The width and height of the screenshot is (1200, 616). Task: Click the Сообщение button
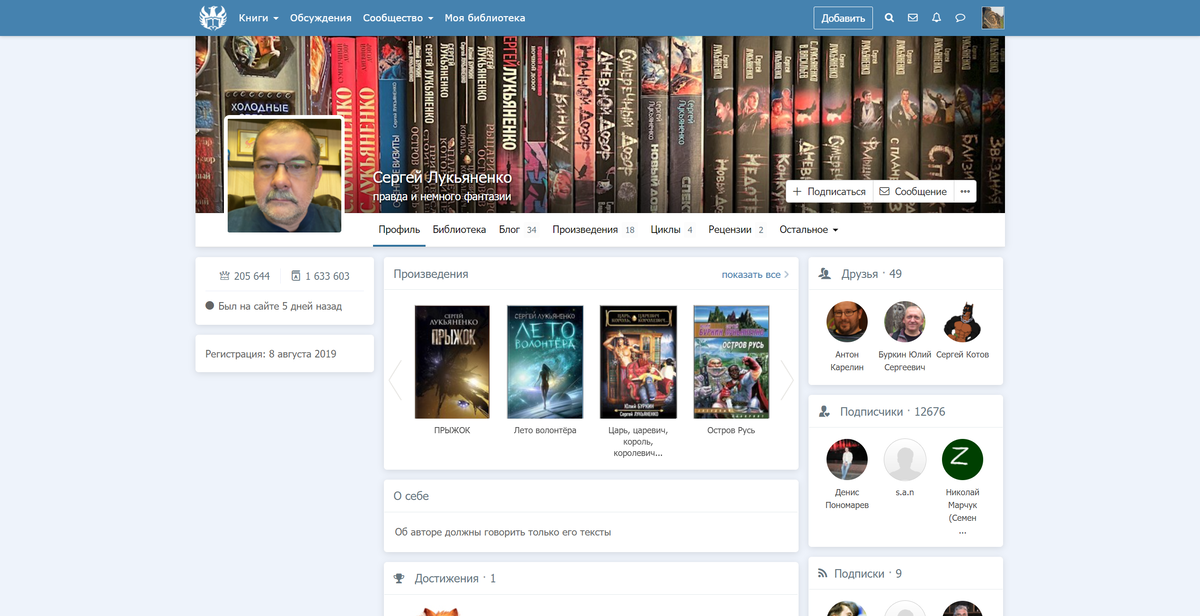coord(913,191)
